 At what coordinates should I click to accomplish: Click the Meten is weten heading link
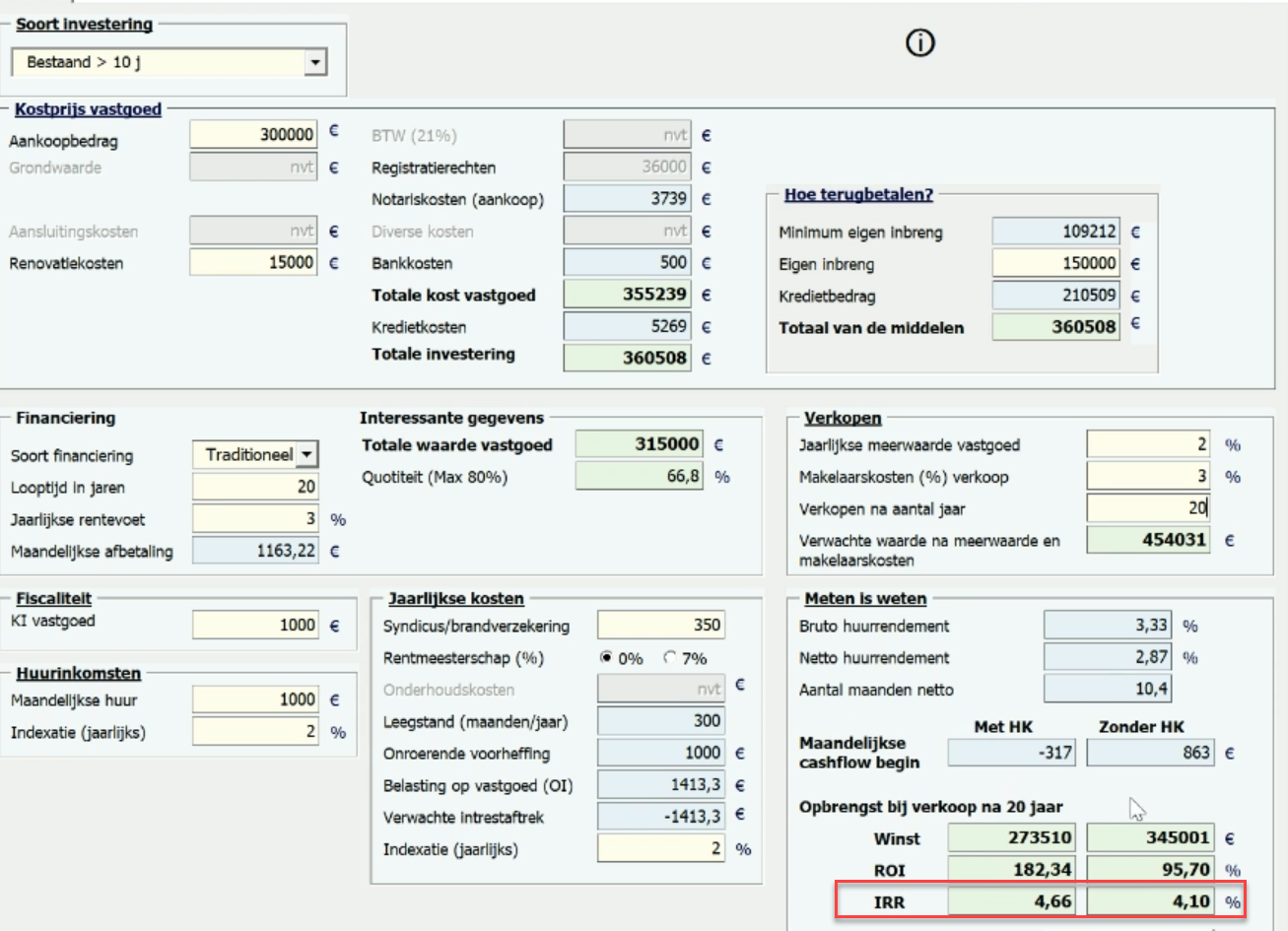point(865,598)
